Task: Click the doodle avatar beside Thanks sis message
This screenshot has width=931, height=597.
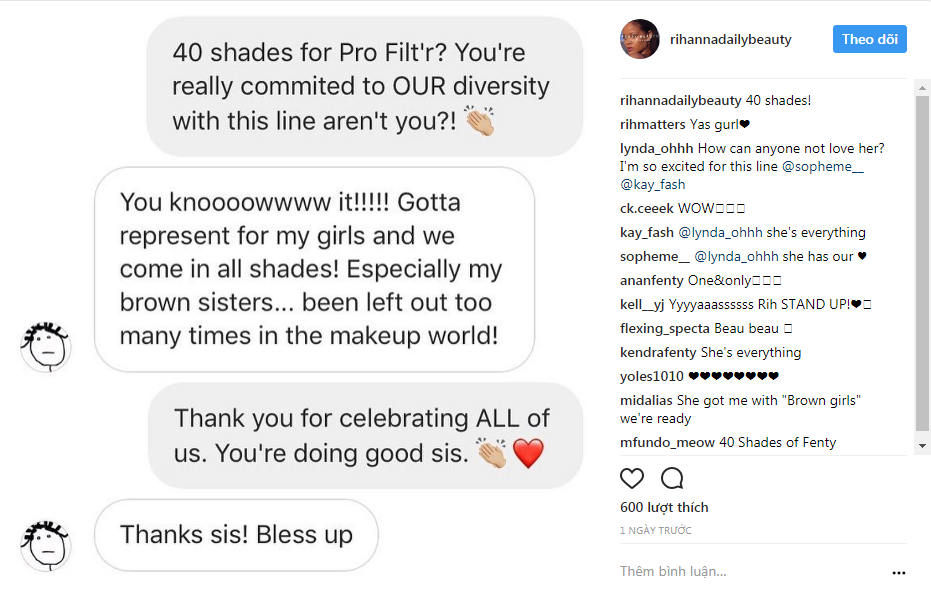Action: [x=45, y=545]
